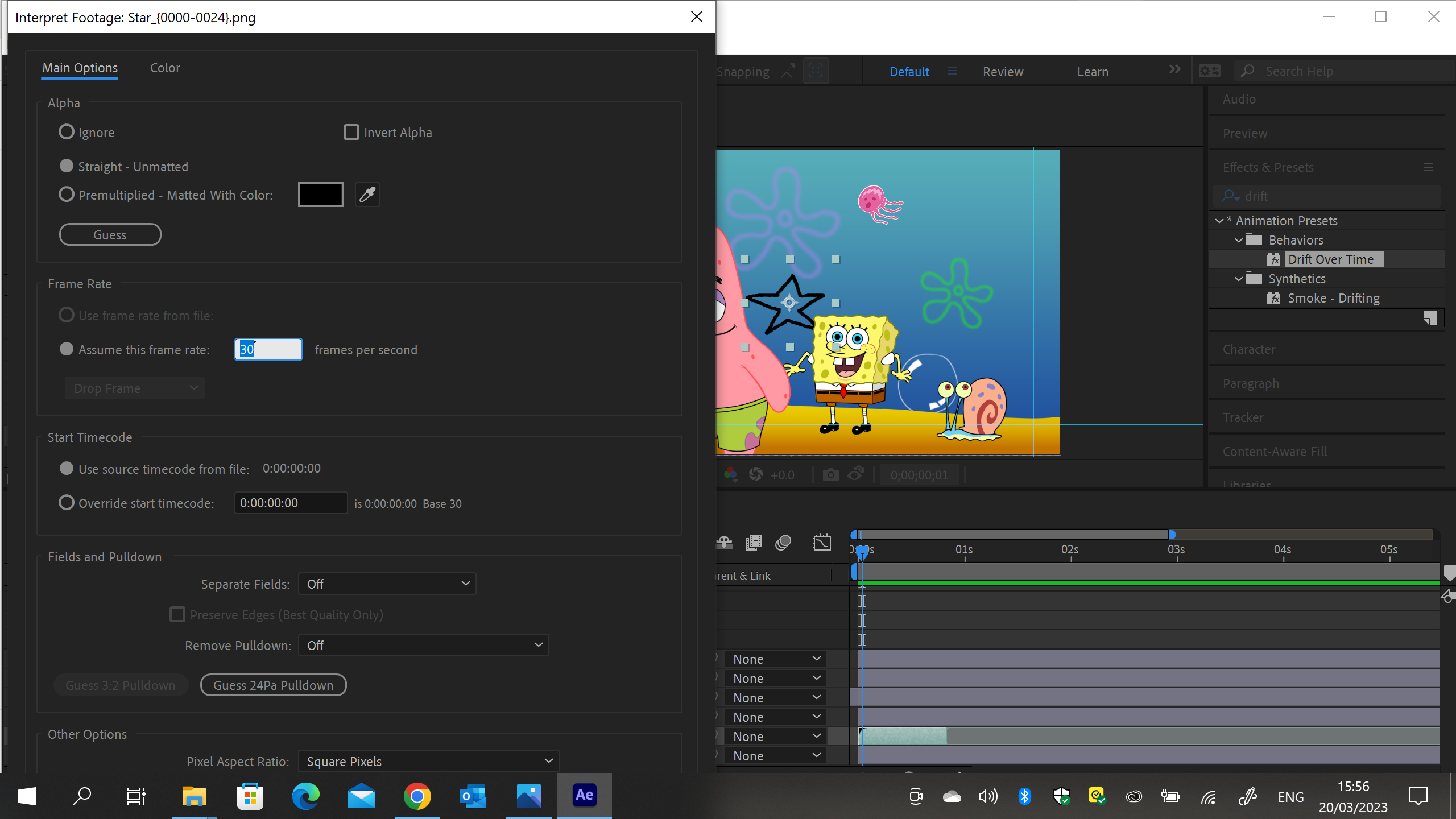Open the Pixel Aspect Ratio dropdown

coord(428,761)
